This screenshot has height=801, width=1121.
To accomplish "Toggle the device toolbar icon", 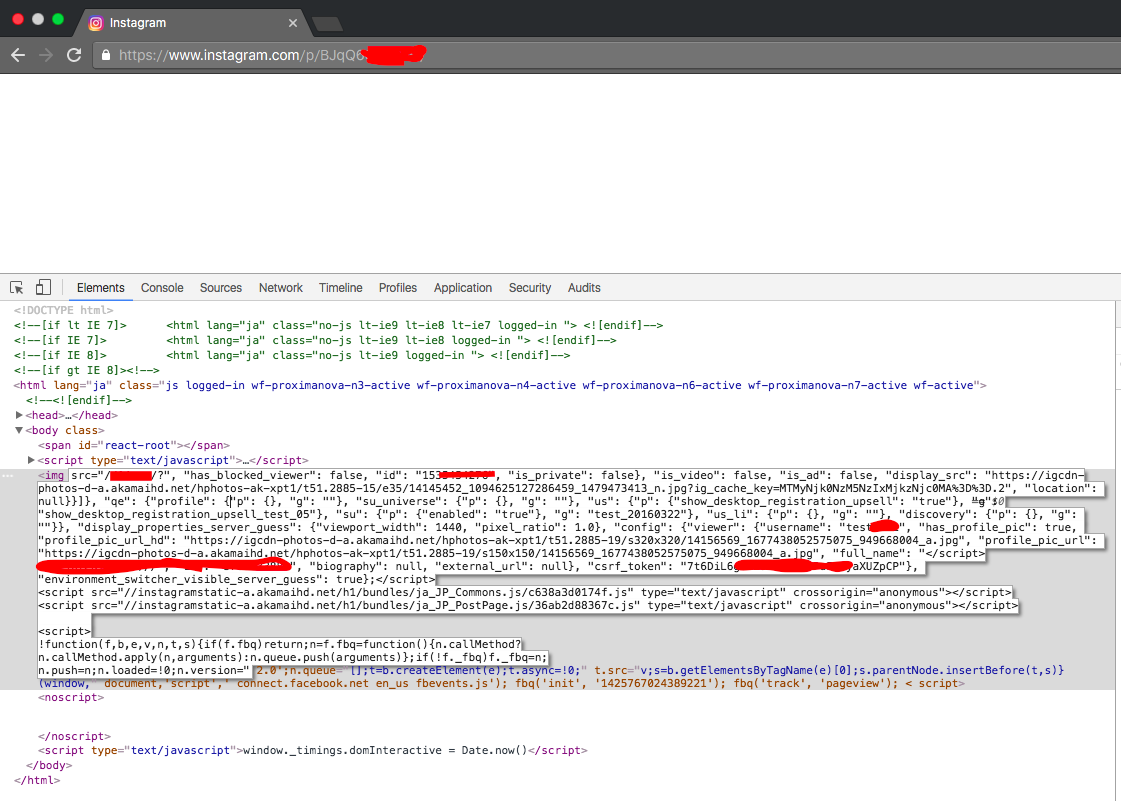I will point(43,288).
